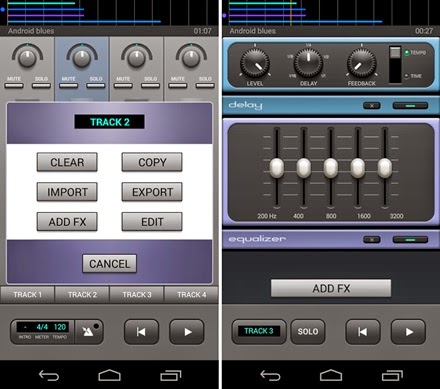This screenshot has width=440, height=389.
Task: Click EDIT in the Track 2 dialog
Action: (x=152, y=222)
